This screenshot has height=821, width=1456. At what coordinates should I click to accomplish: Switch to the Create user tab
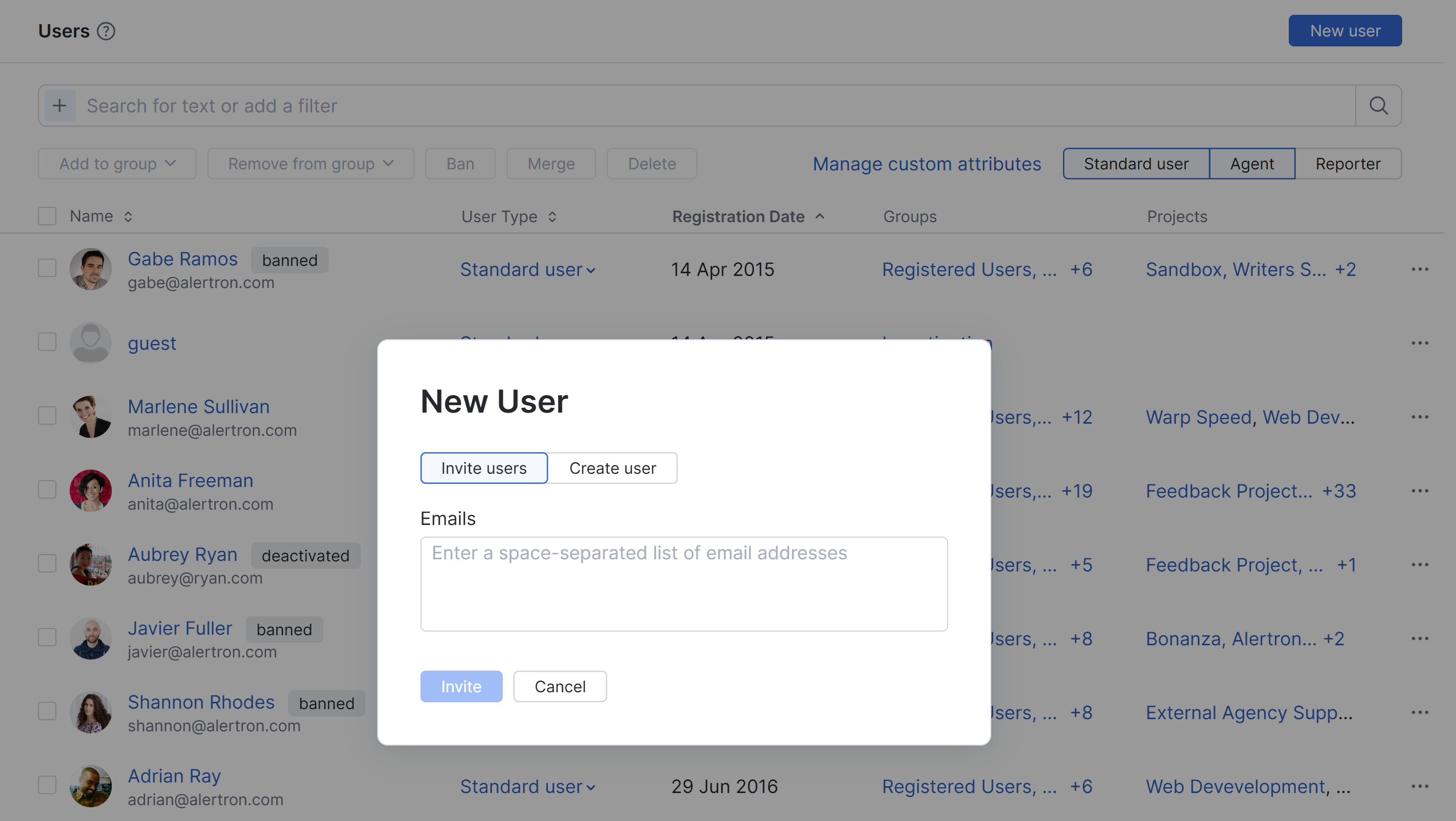point(612,467)
